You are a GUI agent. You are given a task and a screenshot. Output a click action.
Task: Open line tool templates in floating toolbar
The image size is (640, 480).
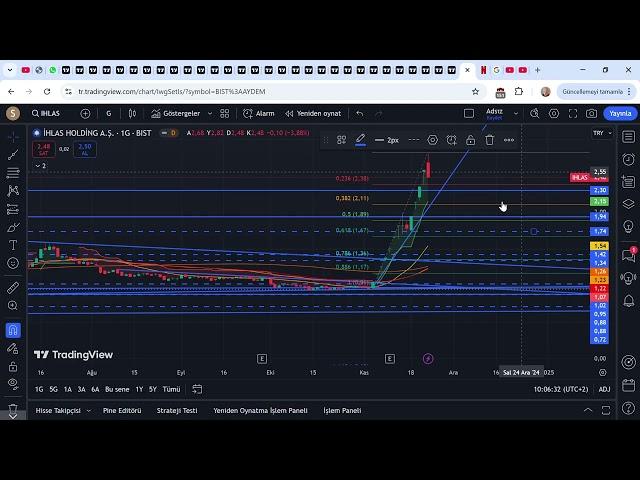[342, 140]
